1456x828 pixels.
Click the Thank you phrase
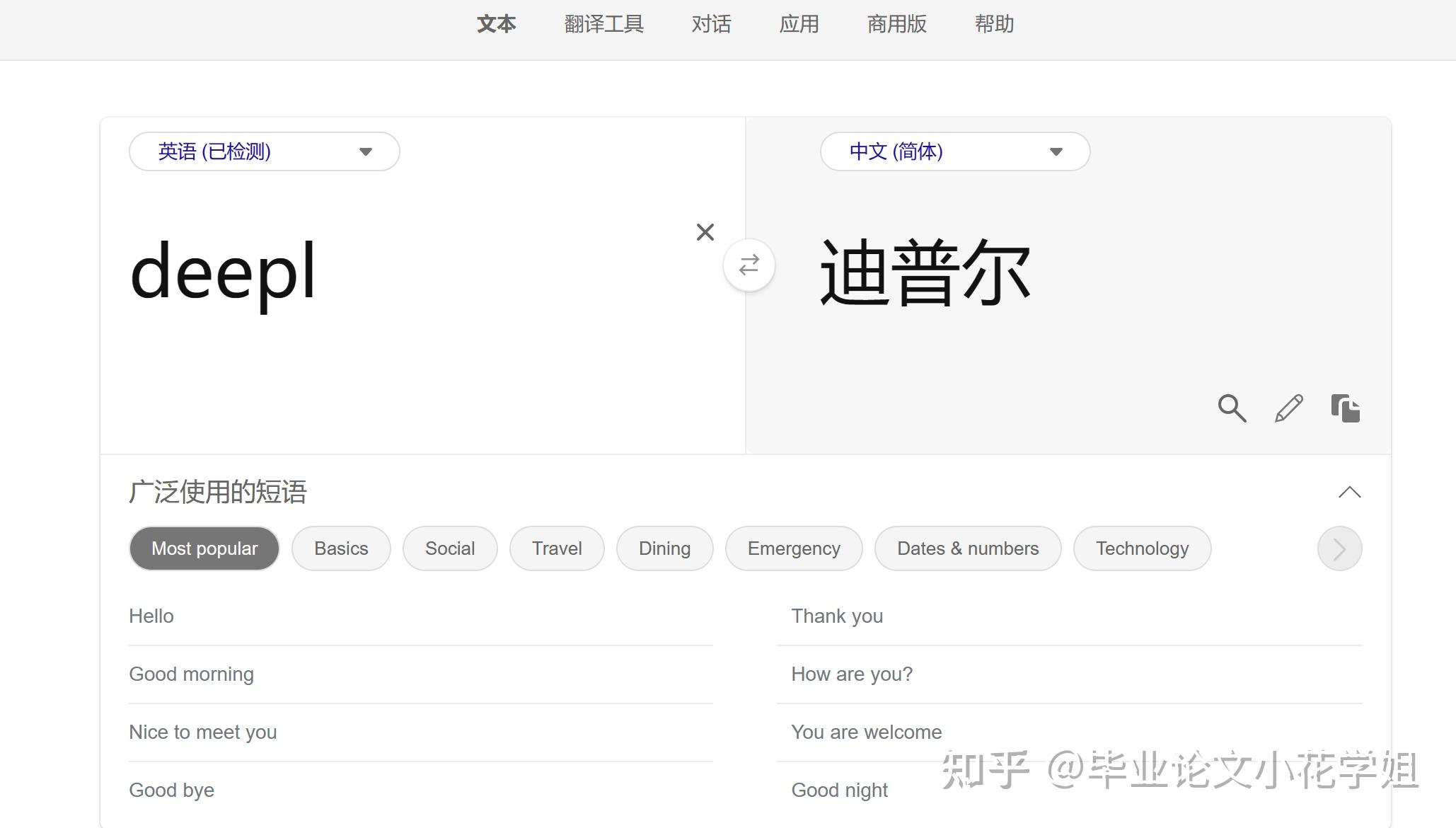837,616
